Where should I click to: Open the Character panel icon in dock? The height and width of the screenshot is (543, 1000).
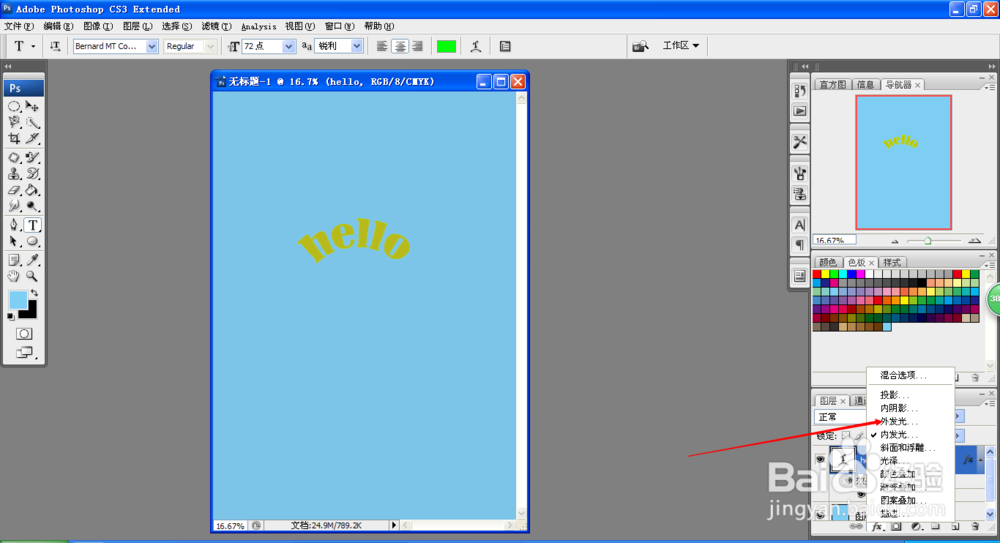pos(800,225)
